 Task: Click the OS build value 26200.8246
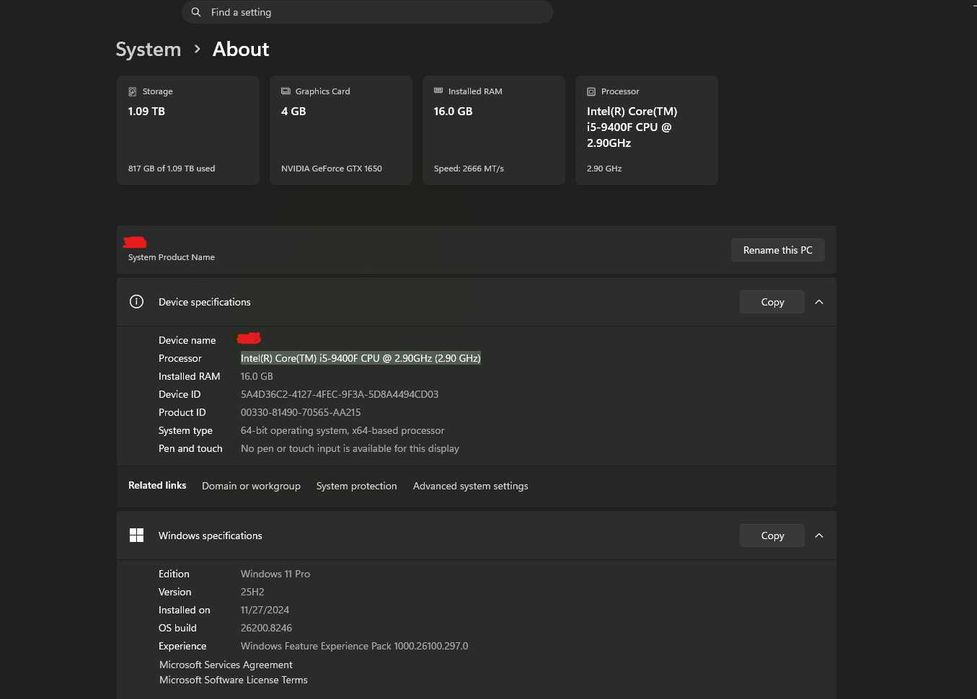[x=266, y=628]
